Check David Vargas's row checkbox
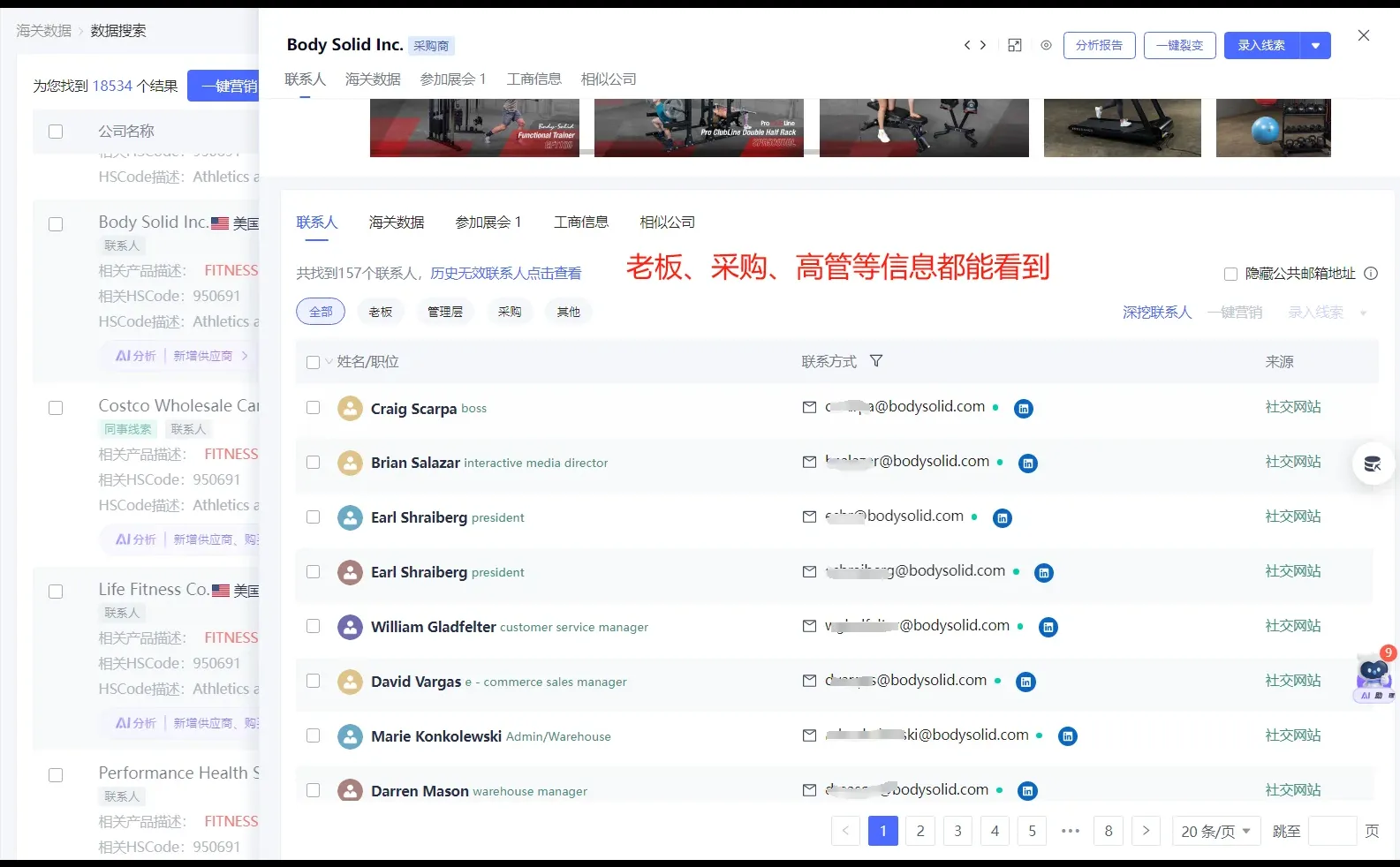The image size is (1400, 867). point(313,682)
